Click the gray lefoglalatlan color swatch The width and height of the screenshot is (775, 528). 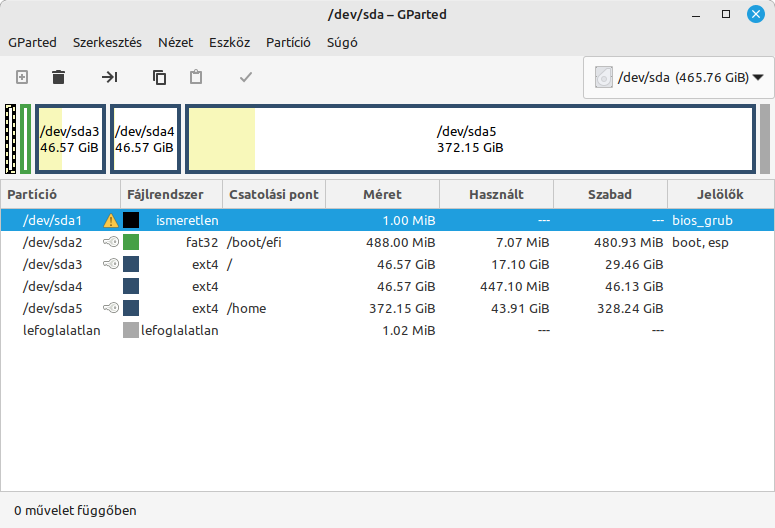click(131, 330)
